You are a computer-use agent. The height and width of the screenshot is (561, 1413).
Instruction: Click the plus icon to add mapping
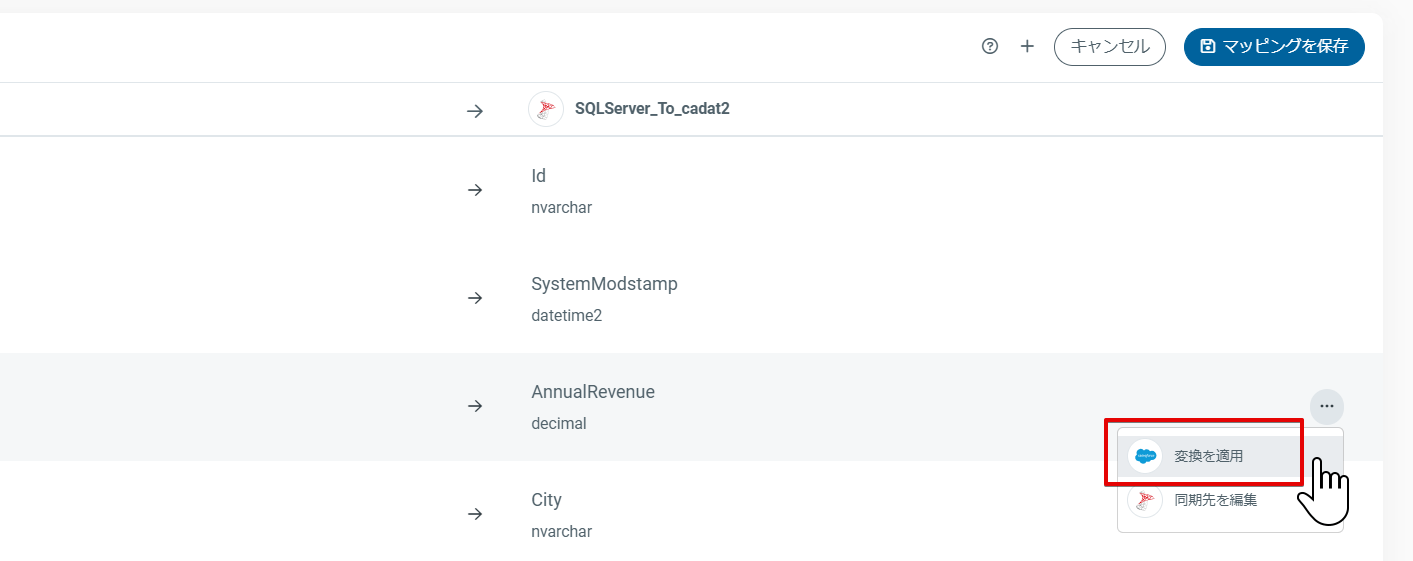[1027, 46]
